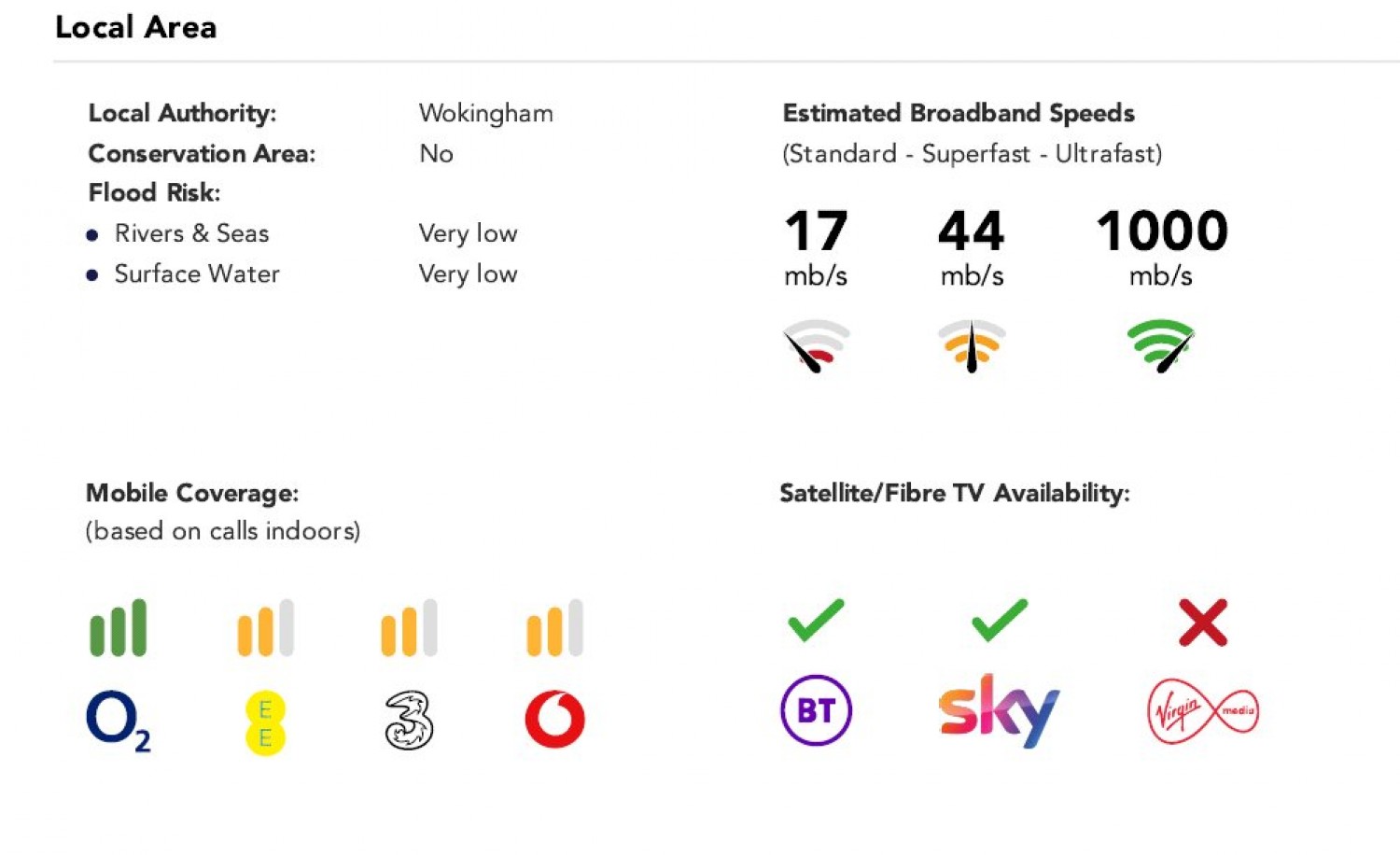Click the Wokingham local authority value
1400x855 pixels.
pos(485,114)
